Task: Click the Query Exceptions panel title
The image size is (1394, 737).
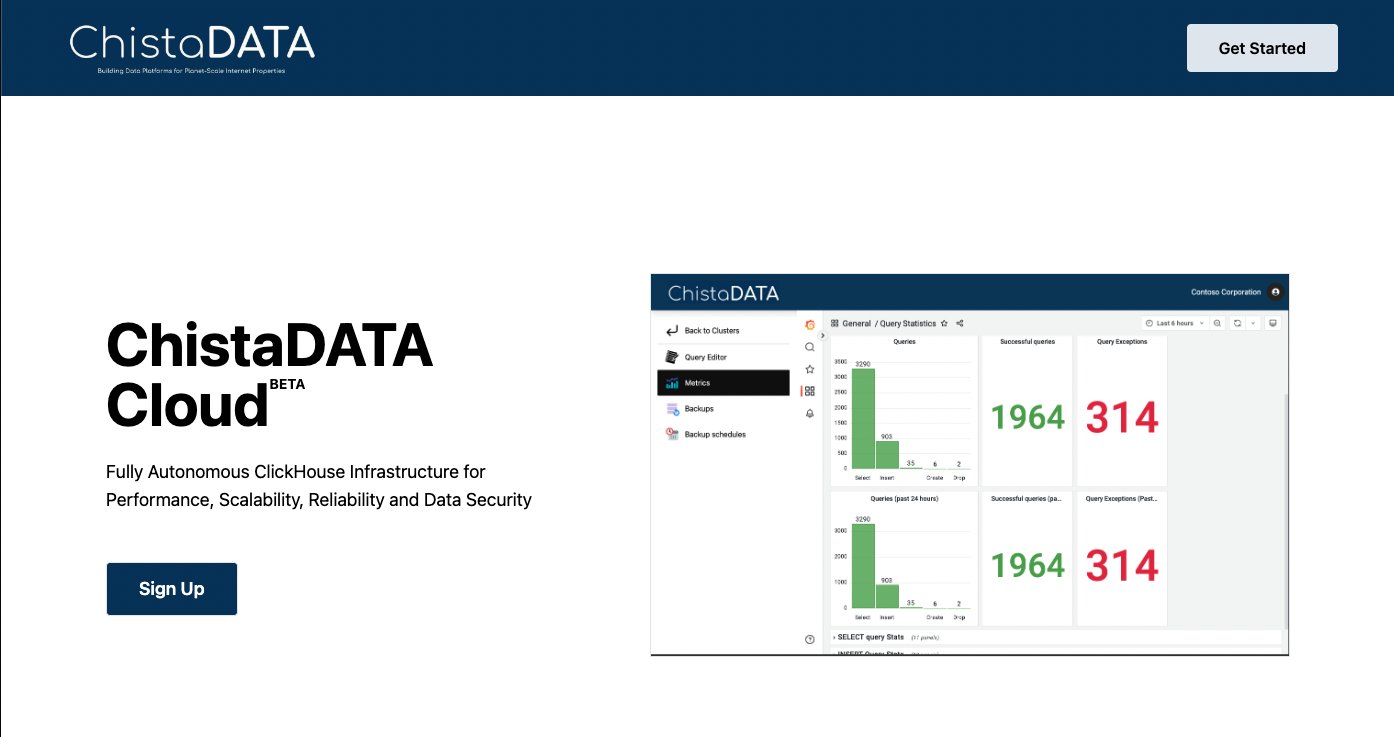Action: pyautogui.click(x=1122, y=342)
